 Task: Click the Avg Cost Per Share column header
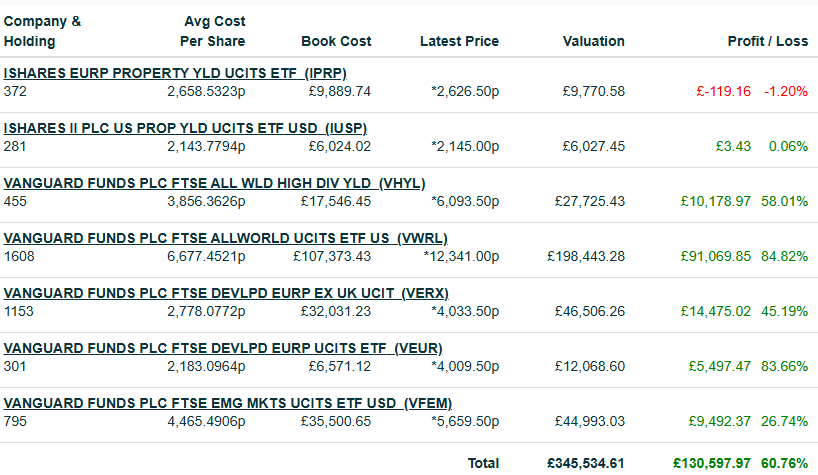point(213,31)
